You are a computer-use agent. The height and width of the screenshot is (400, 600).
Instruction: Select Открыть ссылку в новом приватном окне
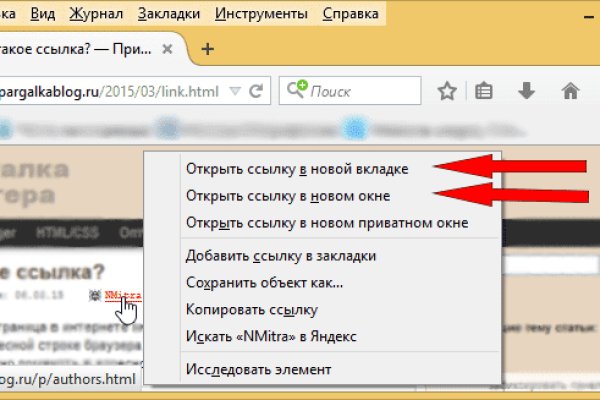(327, 222)
